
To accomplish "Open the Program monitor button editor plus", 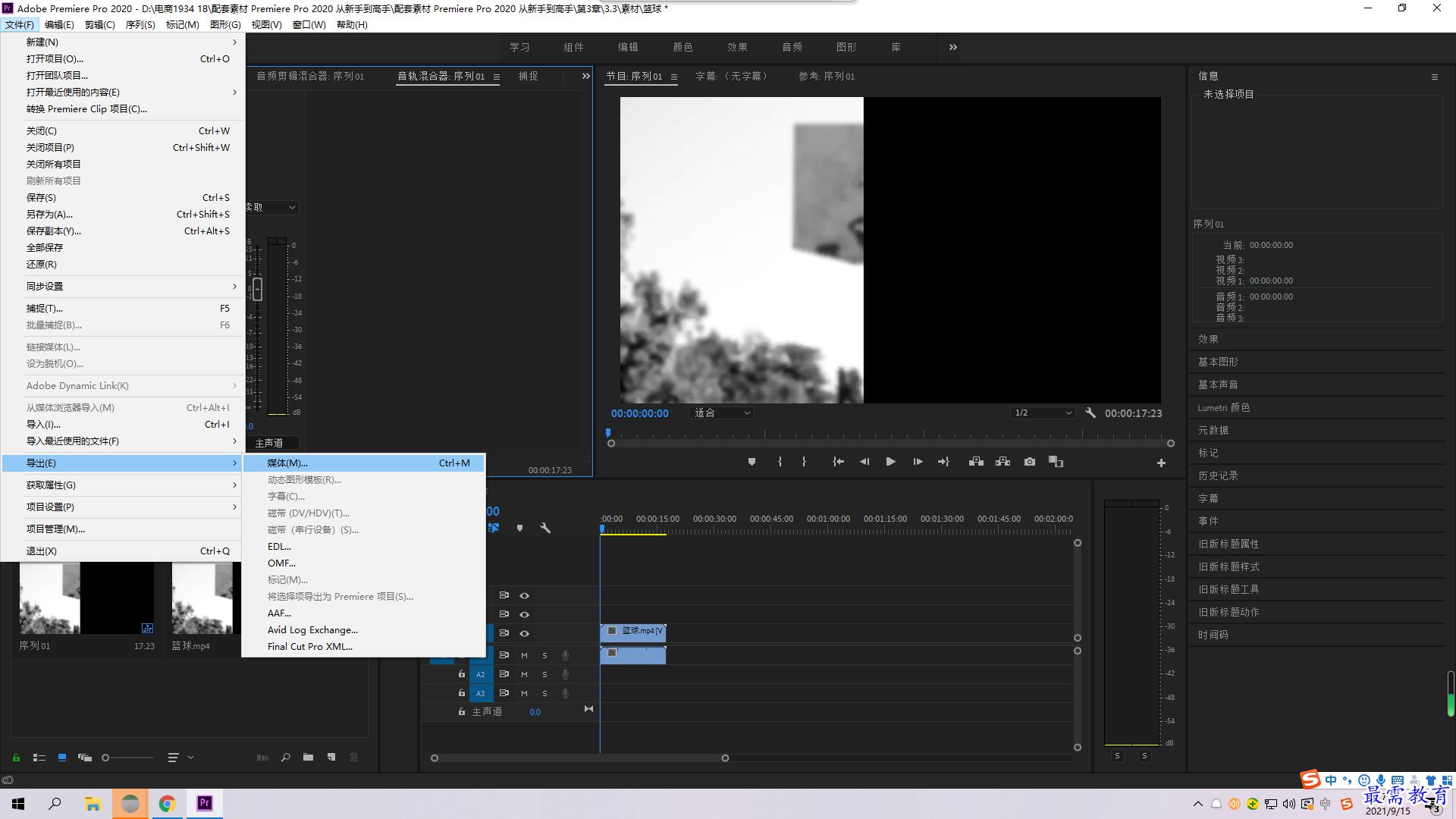I will (x=1161, y=463).
